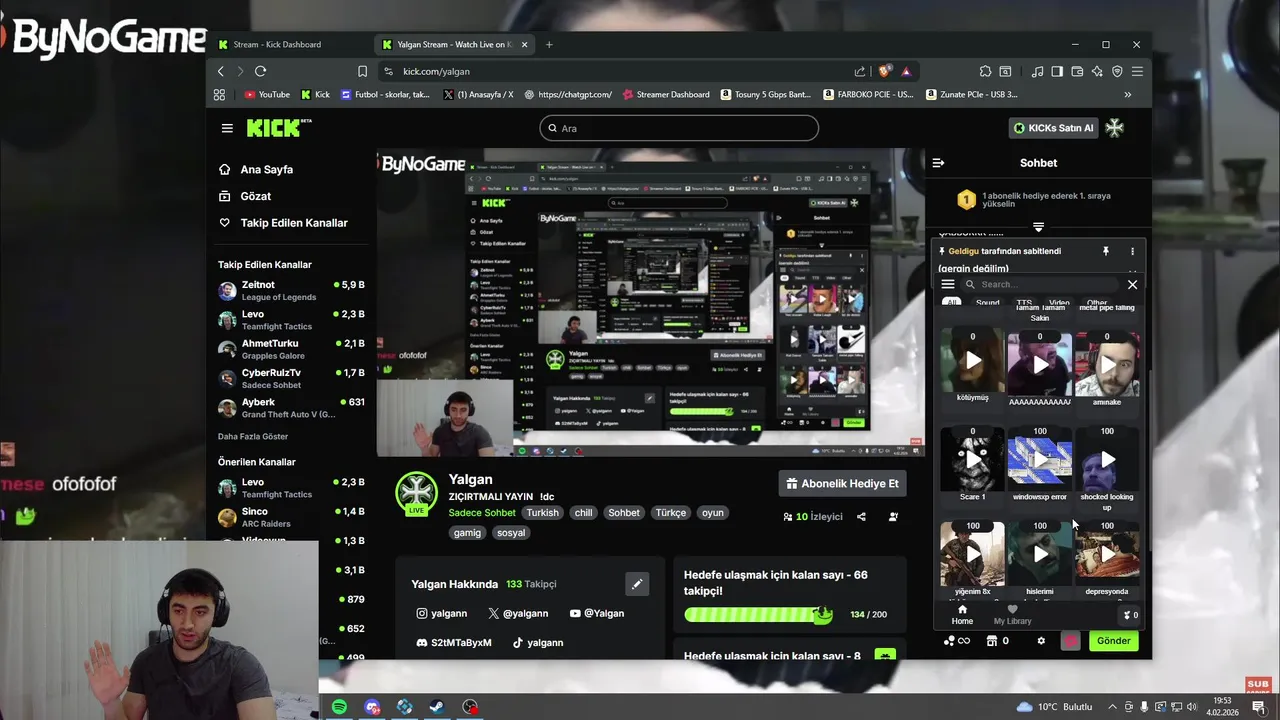Open the @Yalgan YouTube link
Screen dimensions: 1280x720
tap(597, 613)
